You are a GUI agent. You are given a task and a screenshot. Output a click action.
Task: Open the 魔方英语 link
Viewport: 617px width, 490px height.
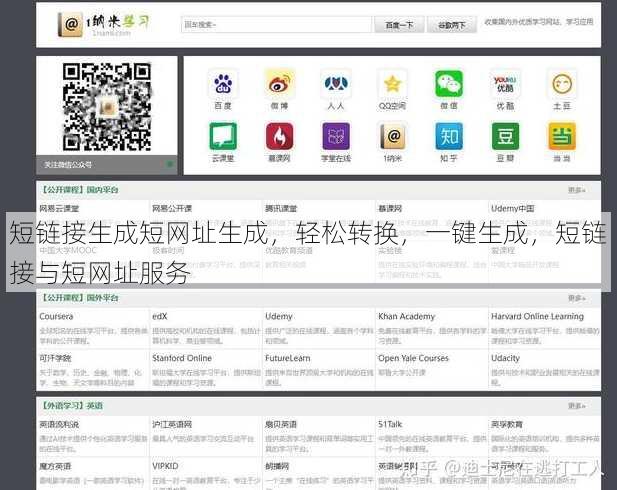tap(55, 466)
